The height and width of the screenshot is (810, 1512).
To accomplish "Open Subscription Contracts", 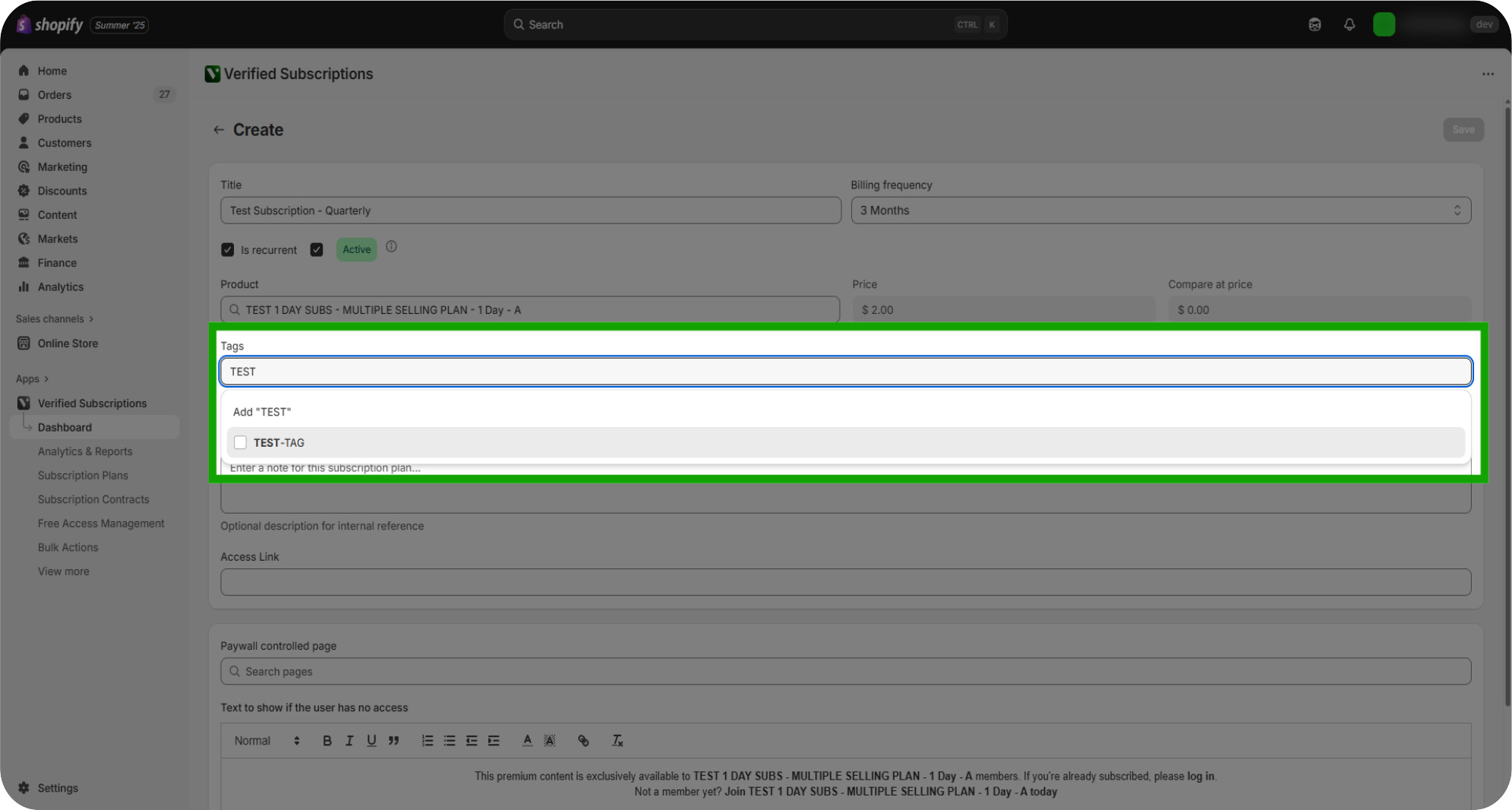I will [x=93, y=499].
